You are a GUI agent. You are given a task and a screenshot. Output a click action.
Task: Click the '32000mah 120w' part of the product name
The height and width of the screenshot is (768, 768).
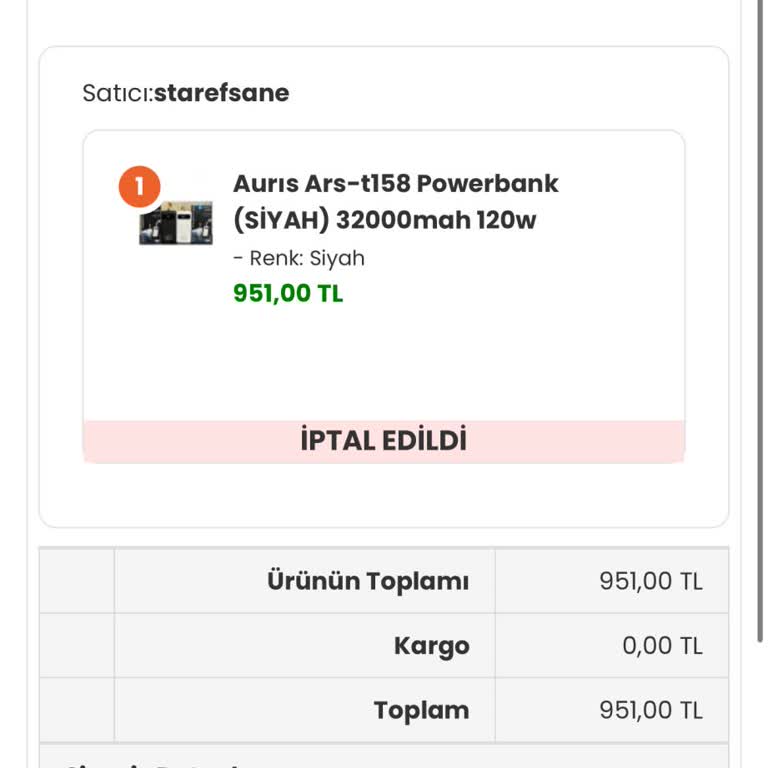click(x=436, y=220)
